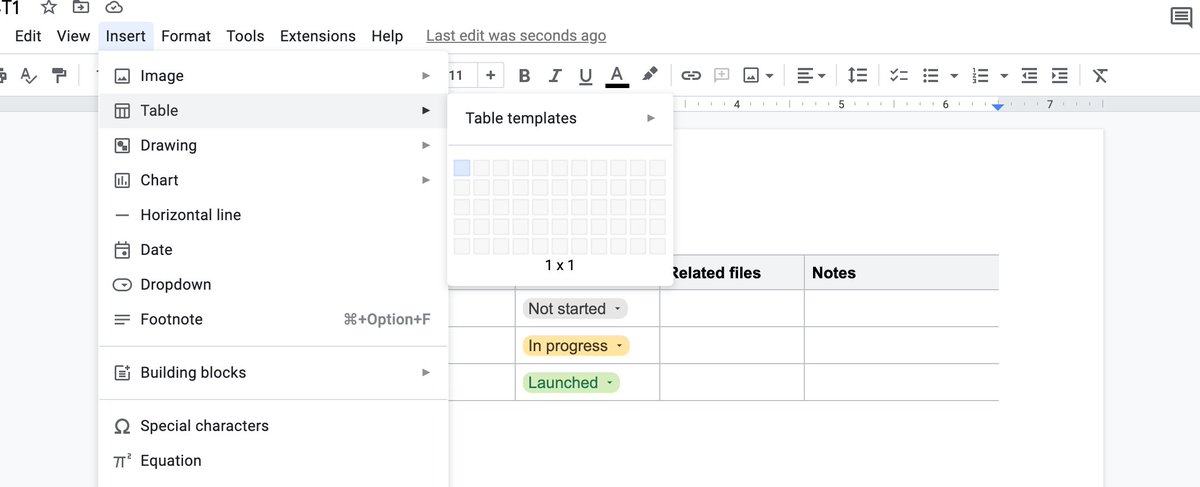Select the 1 x 1 table grid cell
The height and width of the screenshot is (487, 1200).
coord(462,168)
